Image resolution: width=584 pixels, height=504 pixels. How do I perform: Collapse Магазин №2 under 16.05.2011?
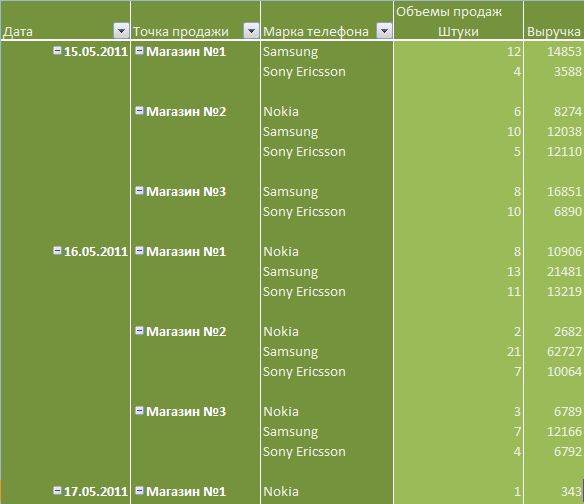tap(139, 330)
